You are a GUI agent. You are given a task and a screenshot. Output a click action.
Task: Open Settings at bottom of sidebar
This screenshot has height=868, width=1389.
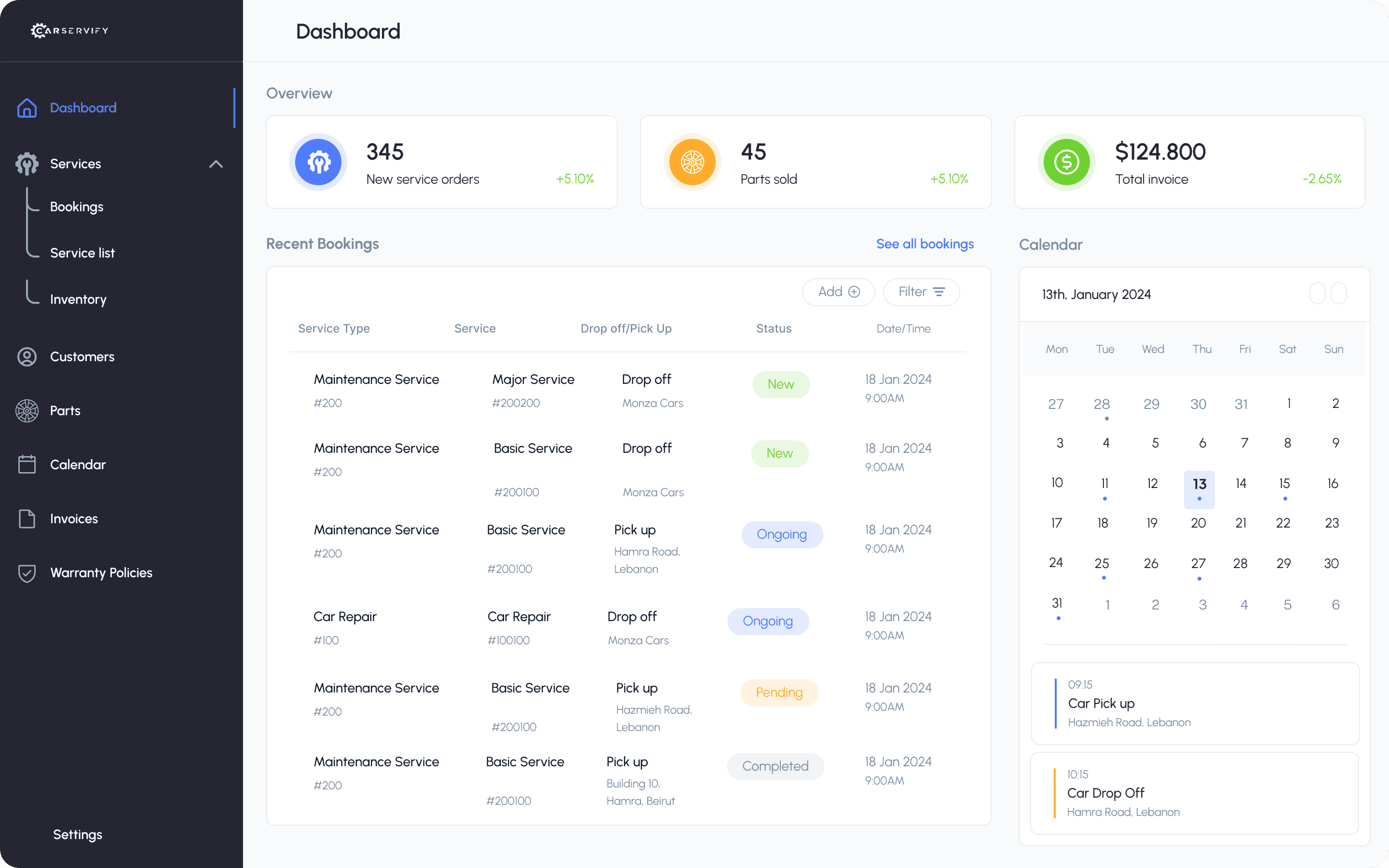pos(78,834)
